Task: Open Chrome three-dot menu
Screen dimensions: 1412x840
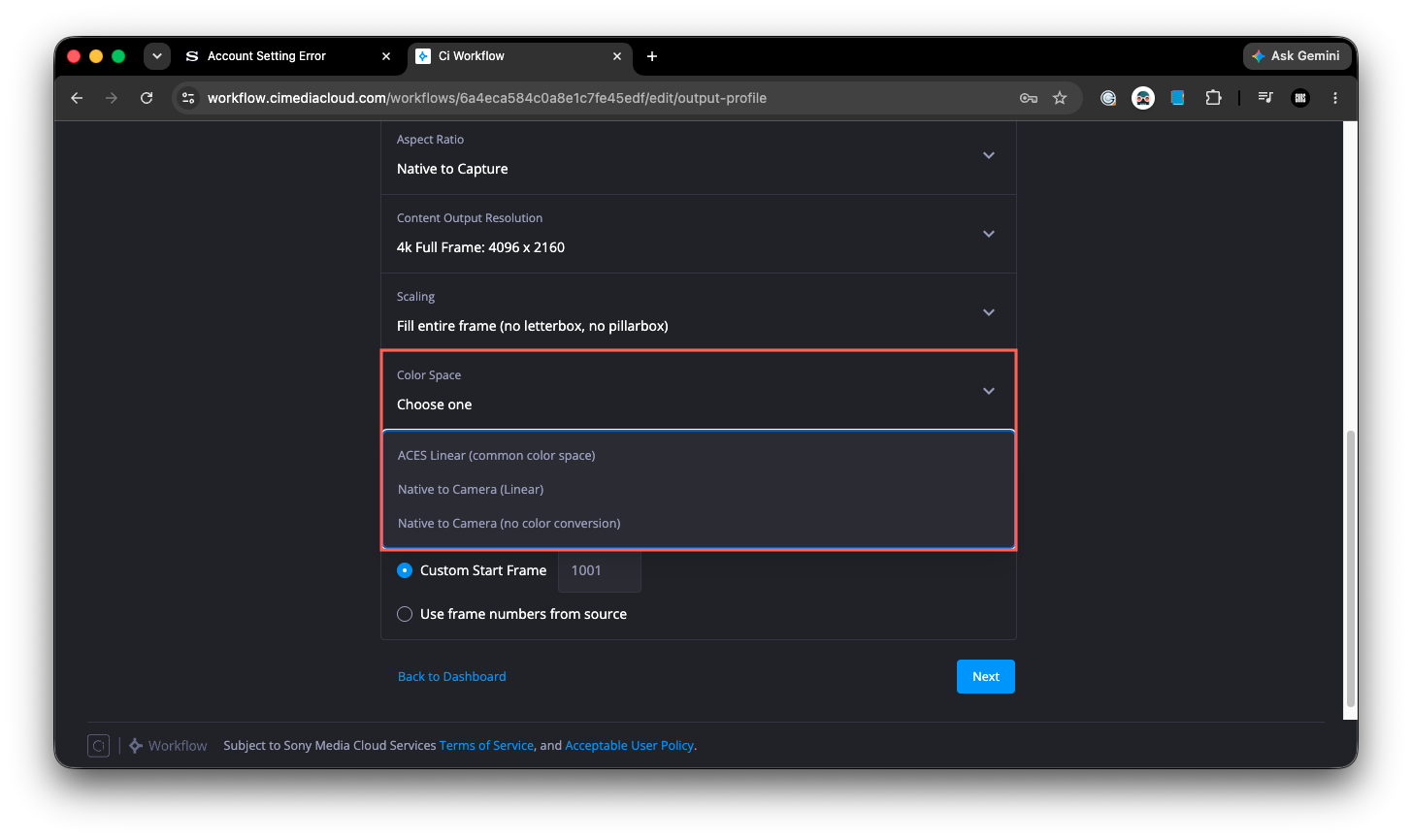Action: [1335, 98]
